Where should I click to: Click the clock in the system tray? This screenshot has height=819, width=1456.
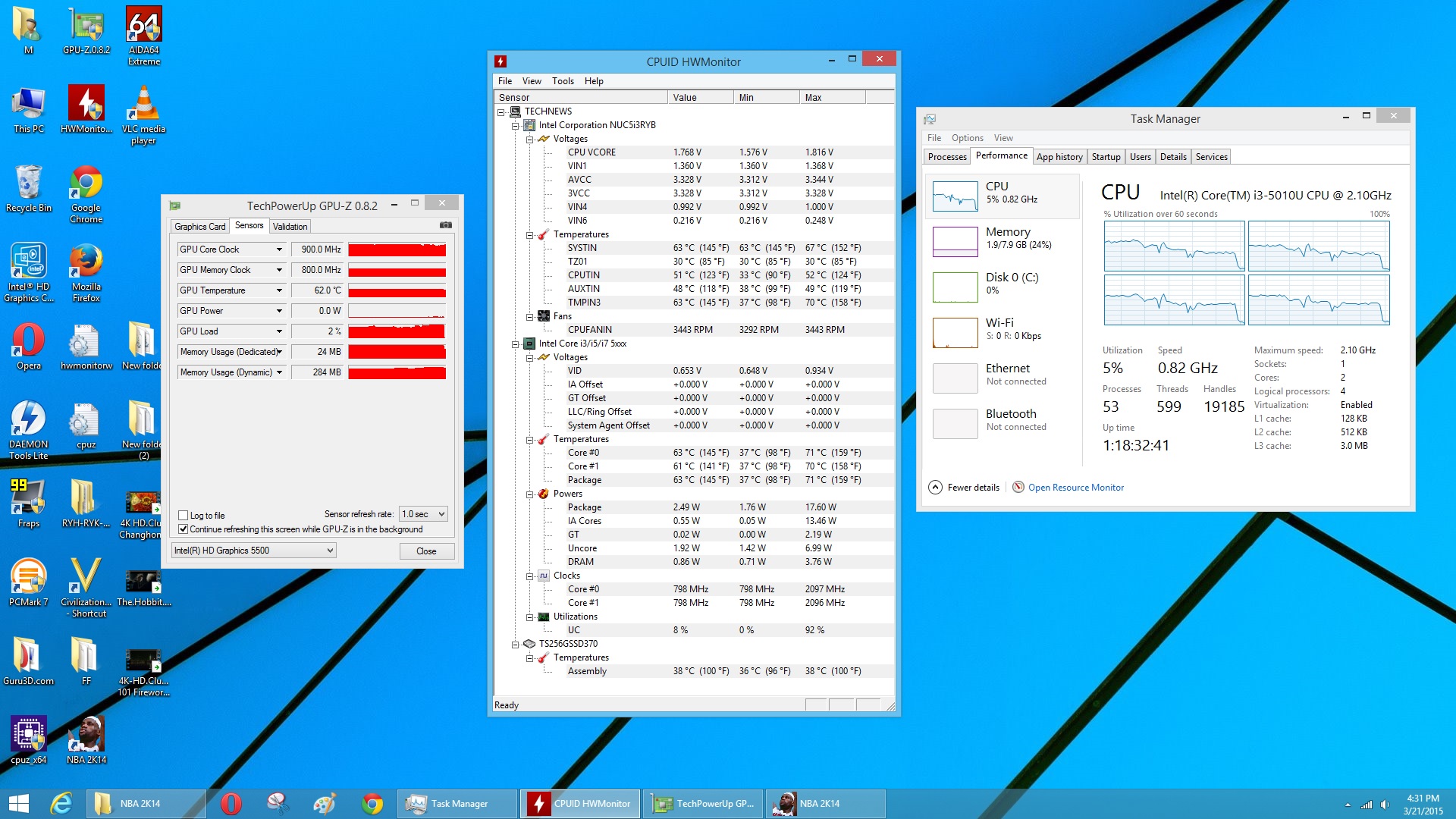pyautogui.click(x=1423, y=804)
